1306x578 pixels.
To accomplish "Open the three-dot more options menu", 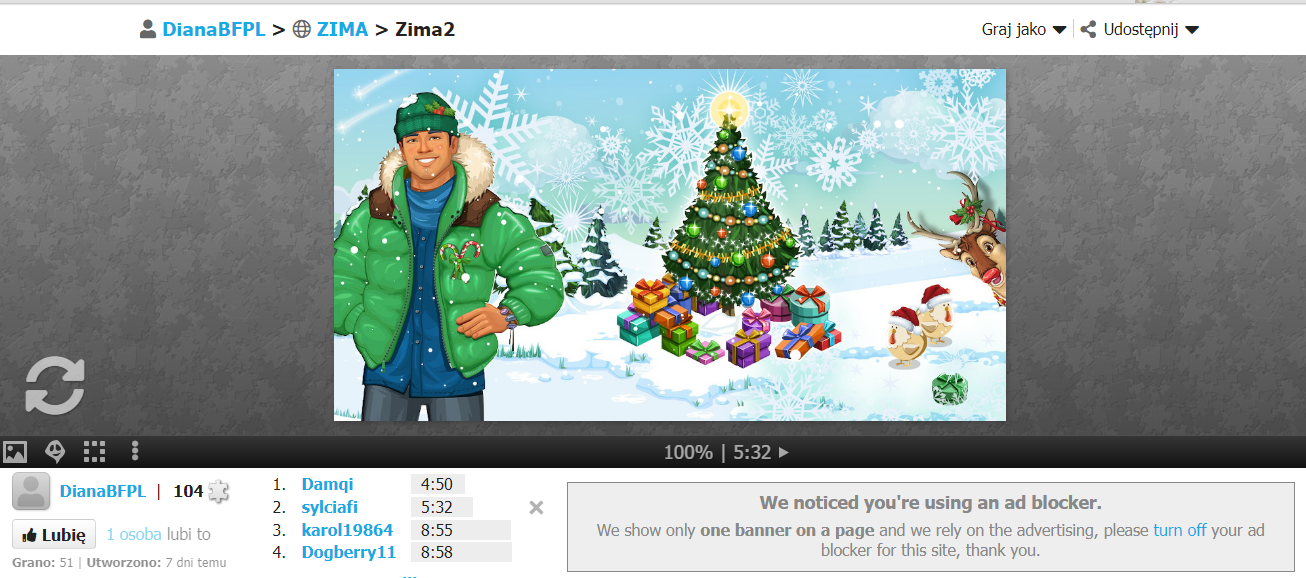I will (134, 452).
